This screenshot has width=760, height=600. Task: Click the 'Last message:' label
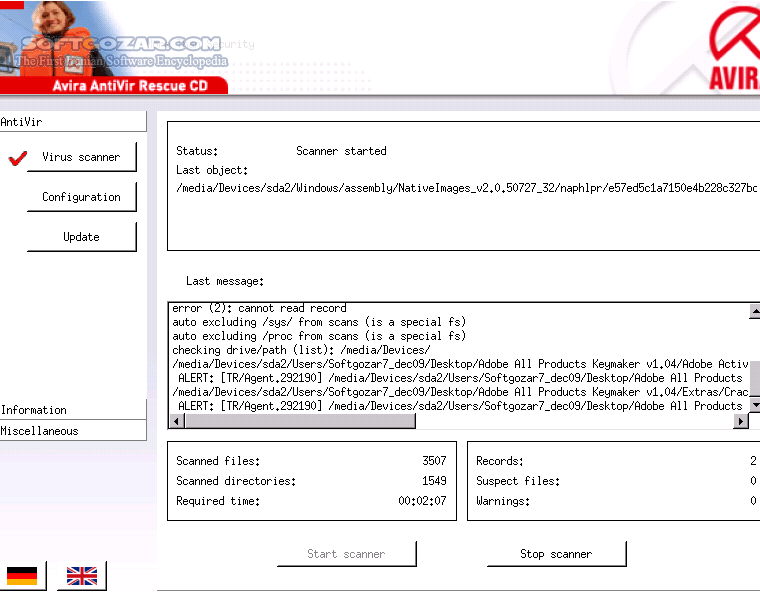[225, 281]
